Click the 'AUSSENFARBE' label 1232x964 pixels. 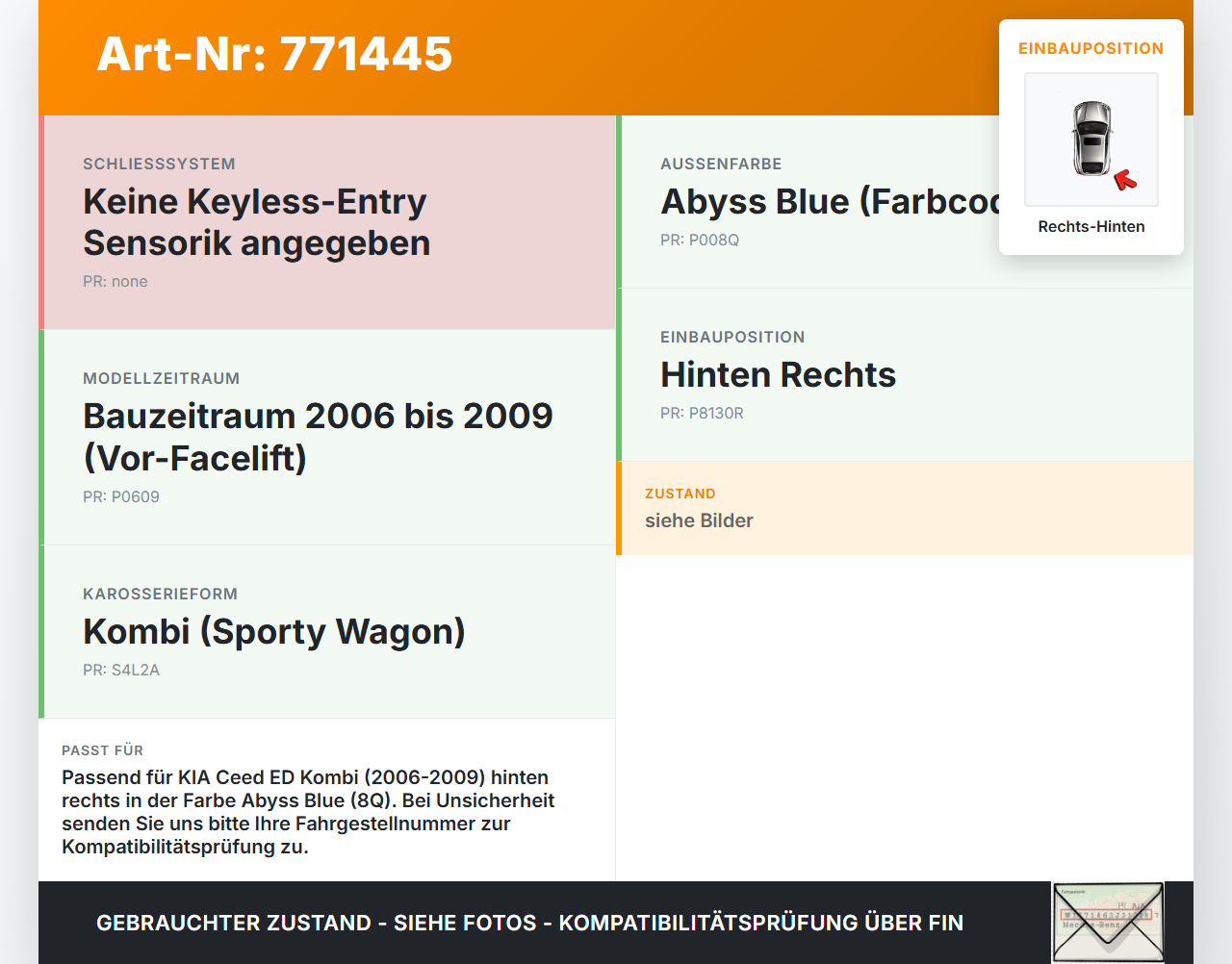(x=721, y=165)
